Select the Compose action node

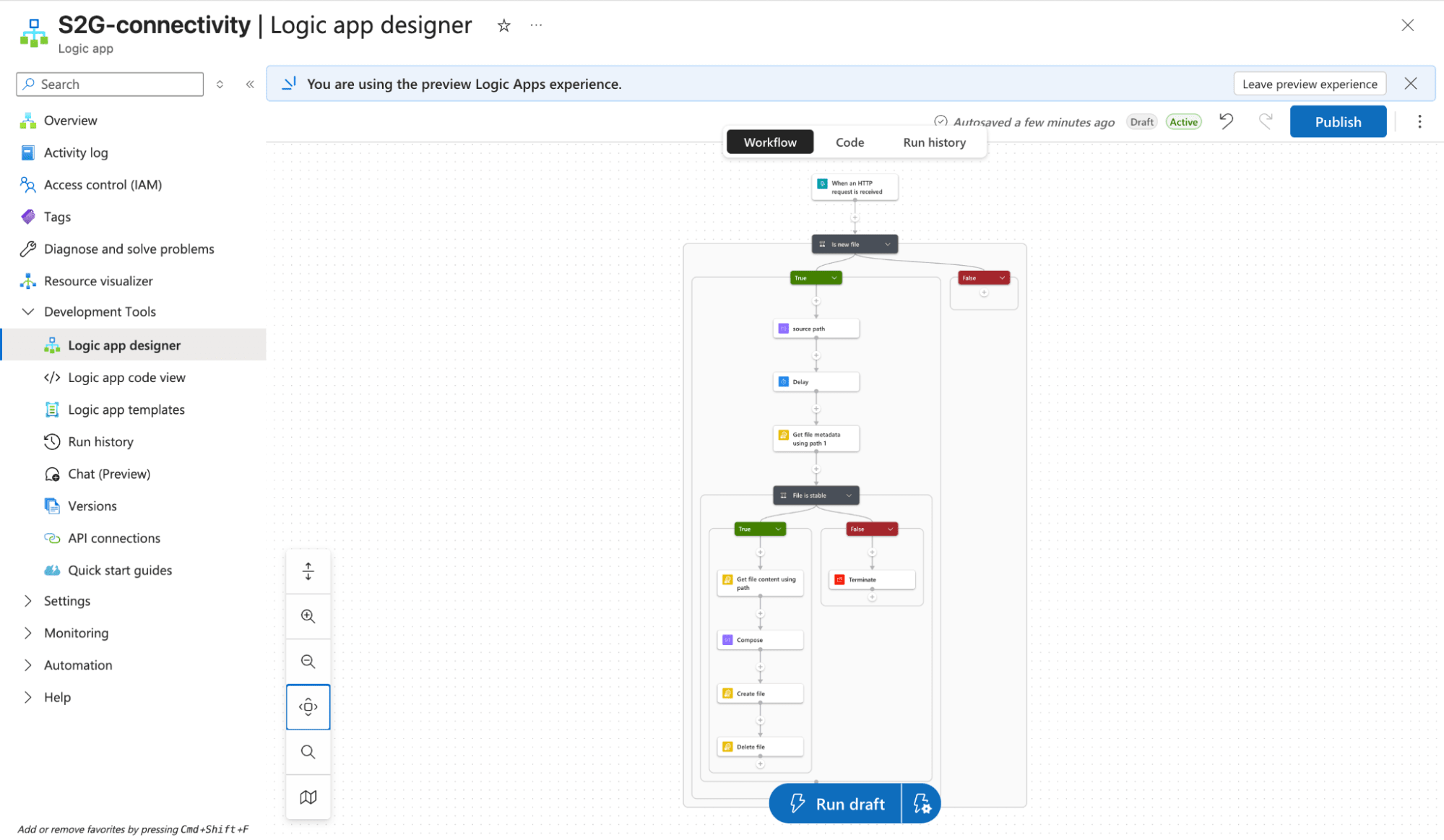tap(760, 640)
